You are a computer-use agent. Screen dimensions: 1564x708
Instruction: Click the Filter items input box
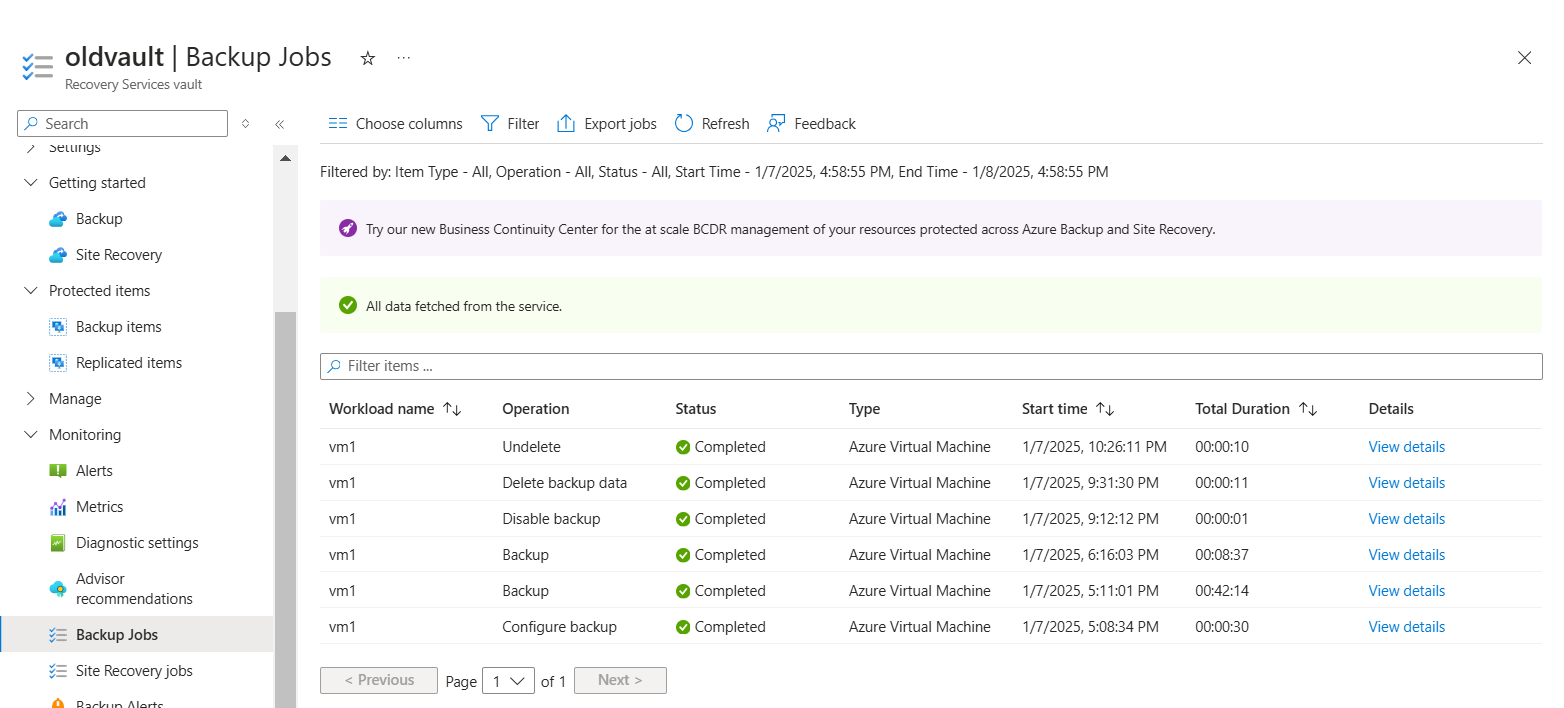[931, 366]
